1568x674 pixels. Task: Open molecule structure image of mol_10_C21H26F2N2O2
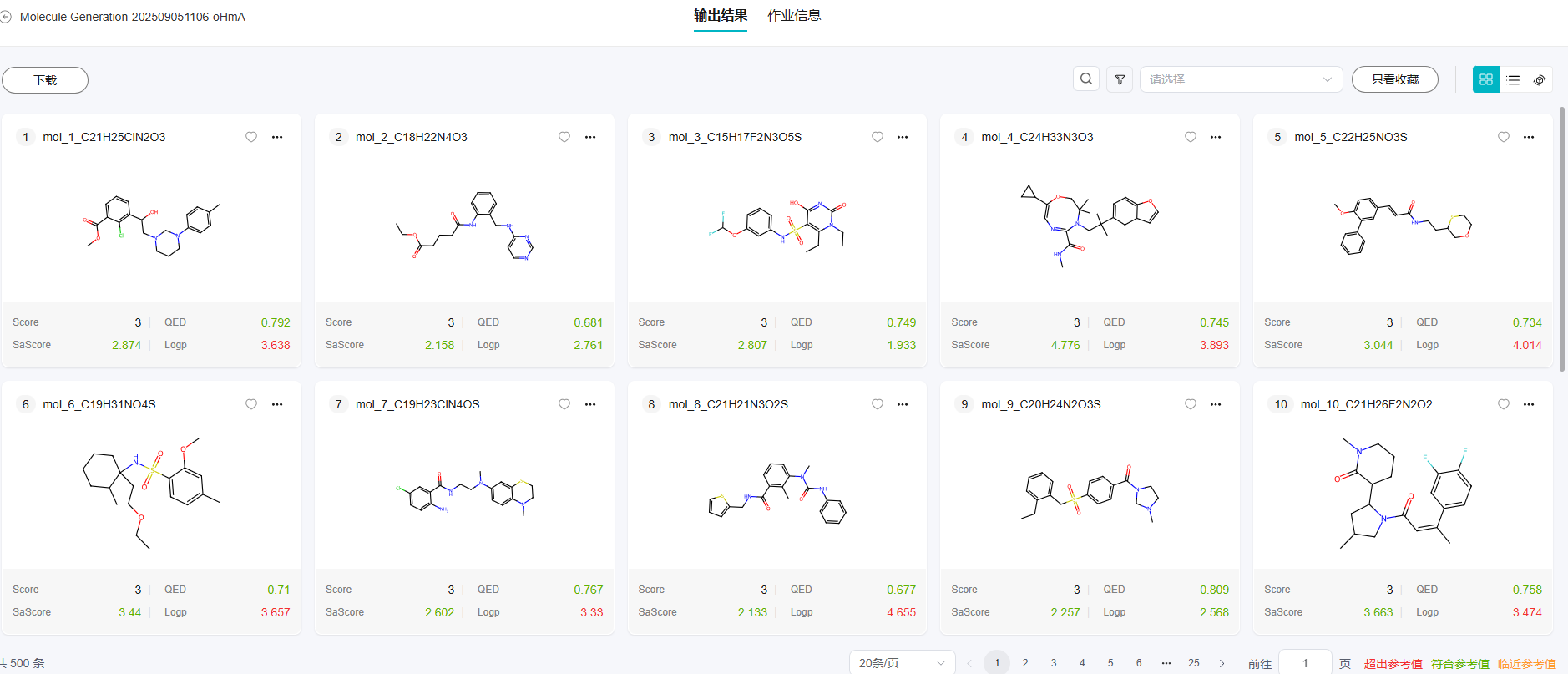point(1403,493)
